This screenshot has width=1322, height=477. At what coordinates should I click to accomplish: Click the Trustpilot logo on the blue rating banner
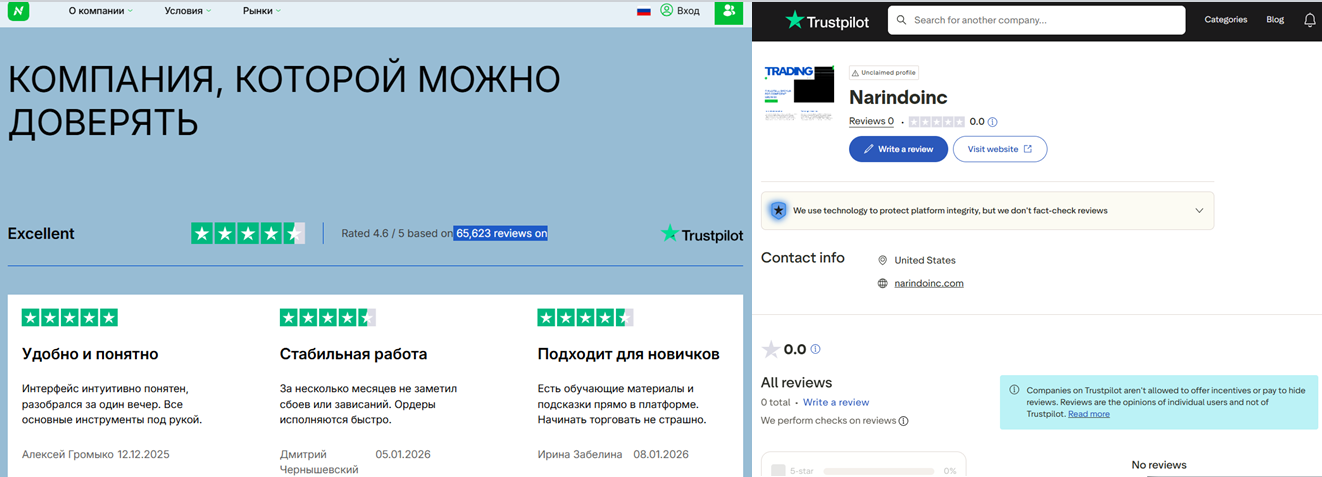pos(702,234)
